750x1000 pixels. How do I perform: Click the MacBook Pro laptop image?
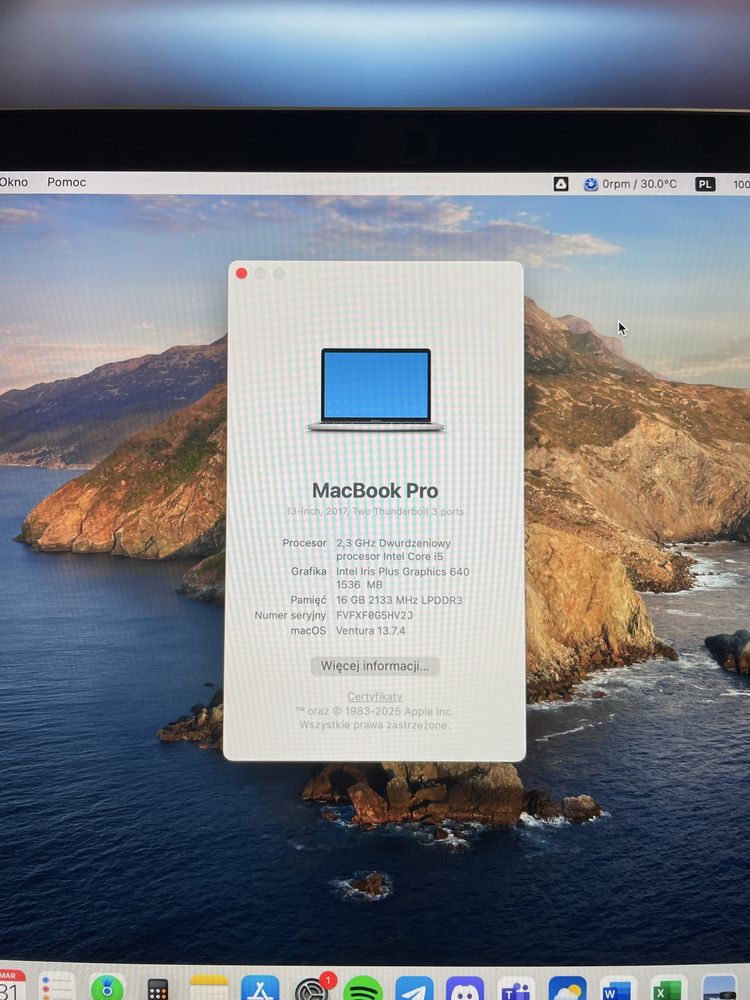click(x=376, y=390)
